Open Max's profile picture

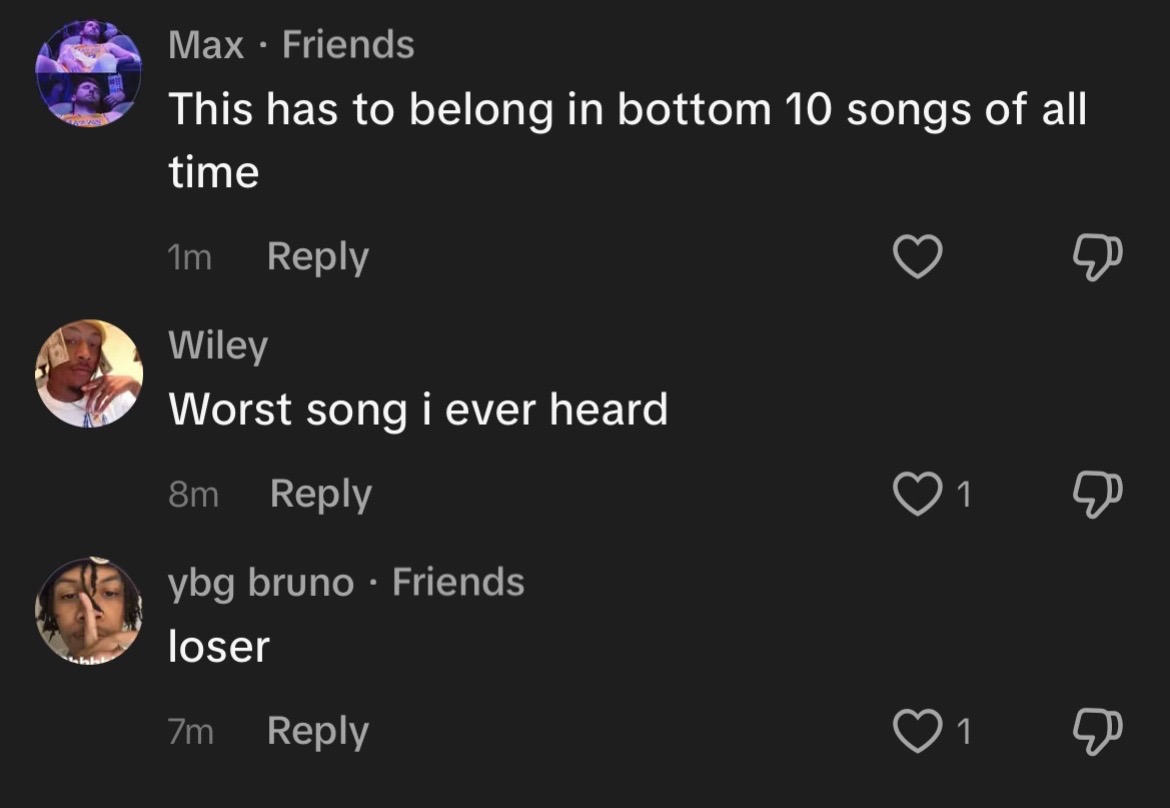coord(88,73)
